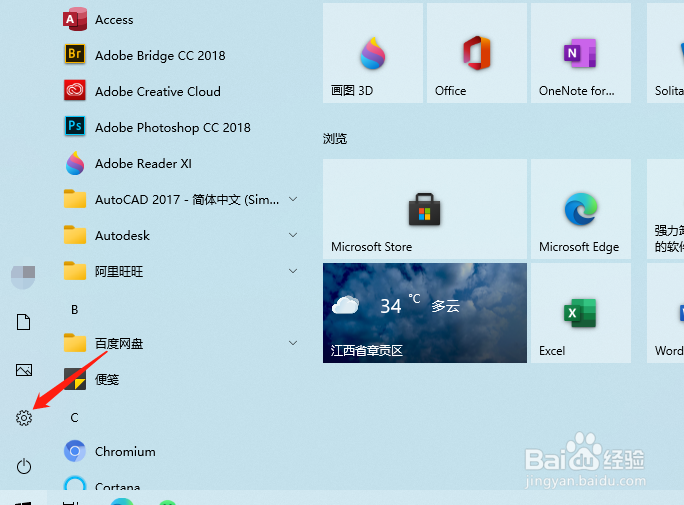Open the user account avatar
This screenshot has height=505, width=684.
point(23,277)
